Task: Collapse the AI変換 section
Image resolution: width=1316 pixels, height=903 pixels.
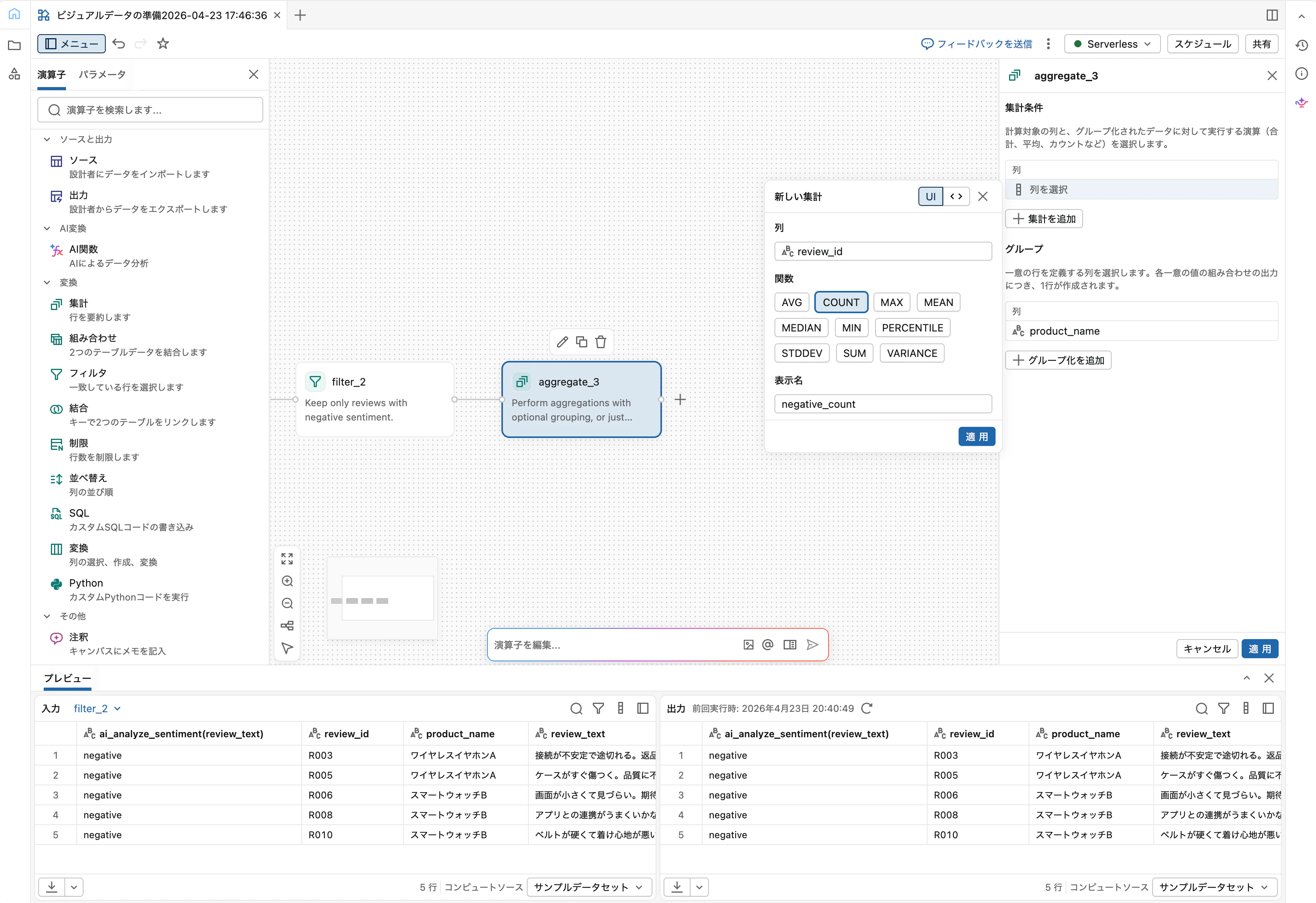Action: coord(47,228)
